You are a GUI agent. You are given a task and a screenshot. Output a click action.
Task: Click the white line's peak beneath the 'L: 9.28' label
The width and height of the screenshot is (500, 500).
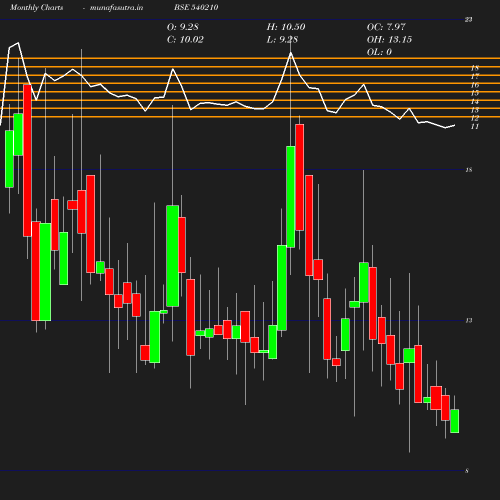coord(291,53)
